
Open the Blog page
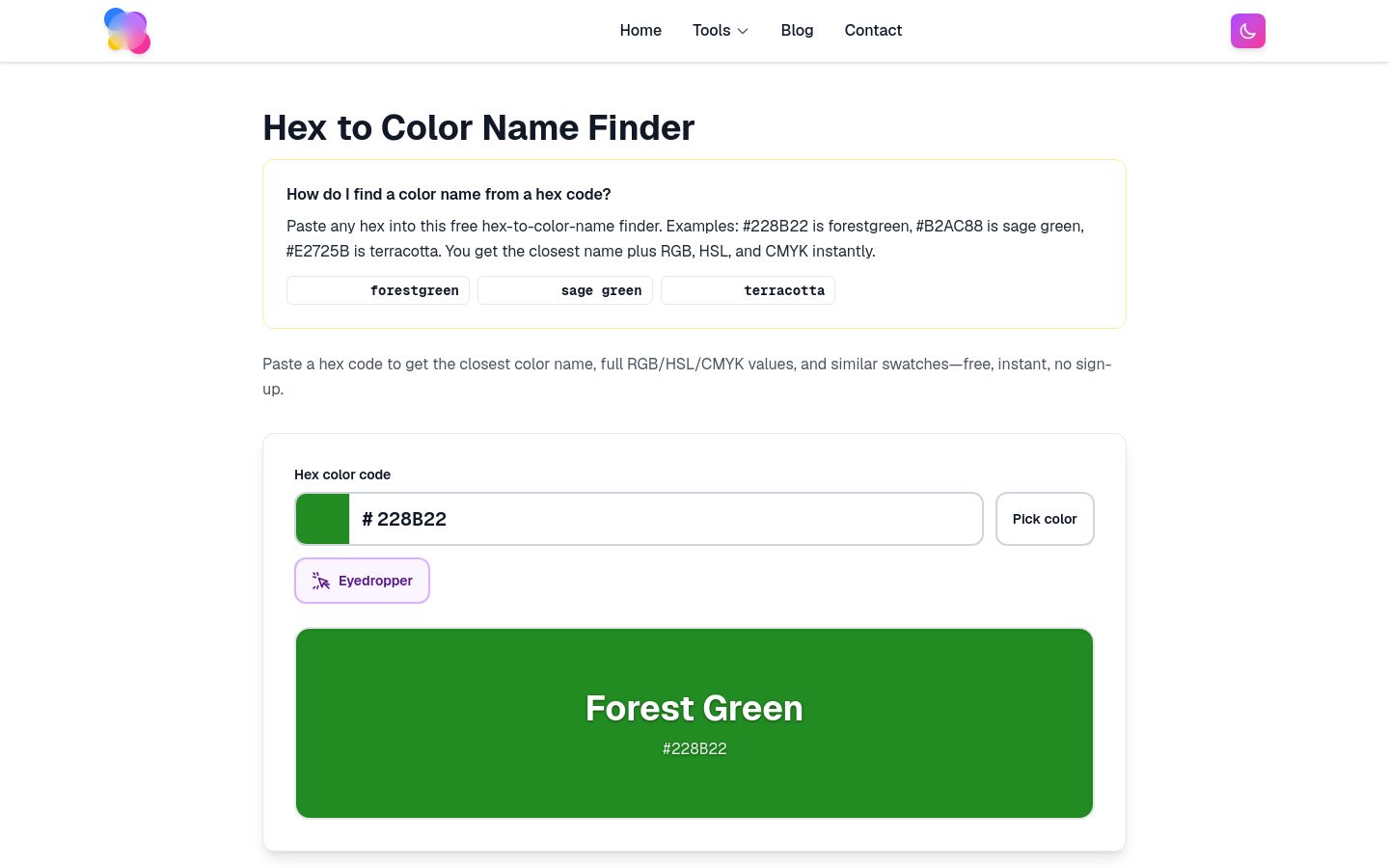coord(797,31)
